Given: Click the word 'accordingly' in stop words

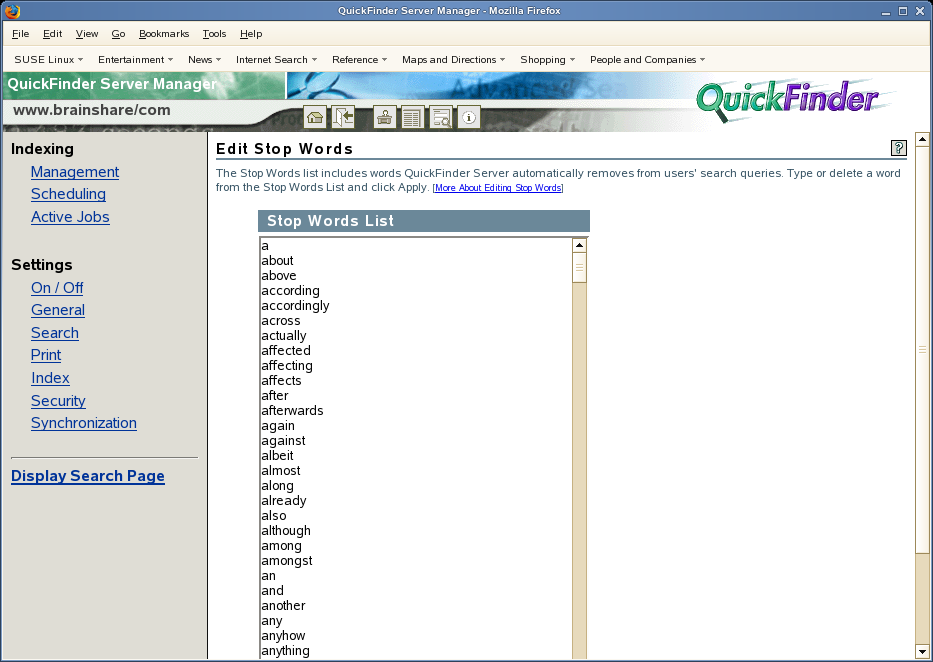Looking at the screenshot, I should pos(295,306).
